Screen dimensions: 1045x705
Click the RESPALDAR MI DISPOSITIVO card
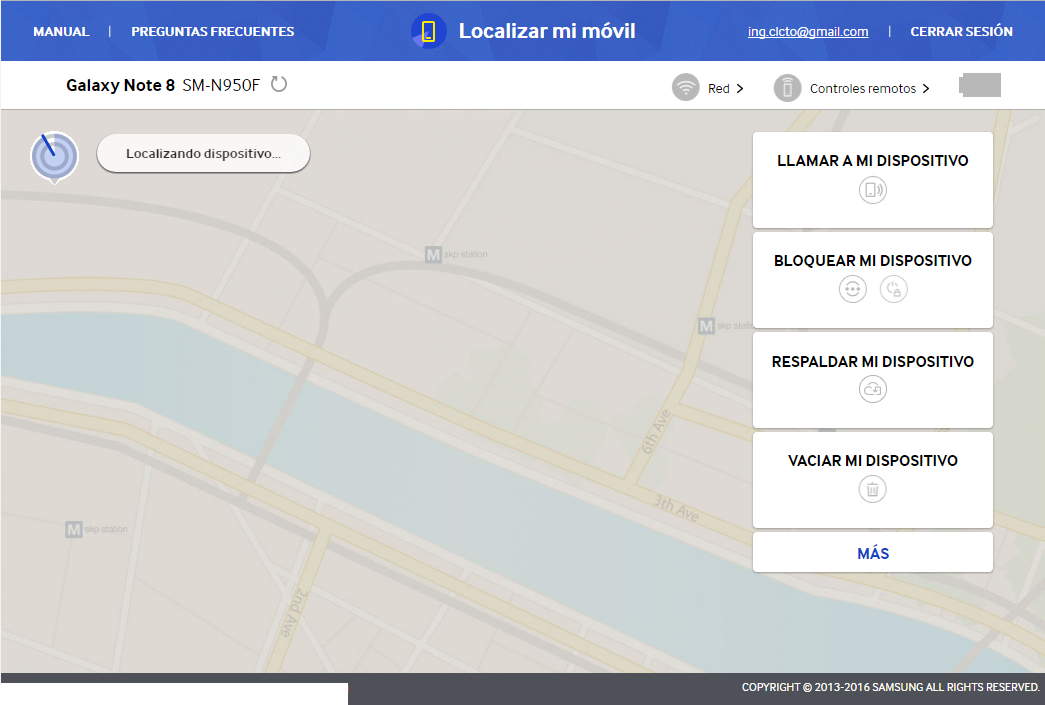click(x=872, y=380)
